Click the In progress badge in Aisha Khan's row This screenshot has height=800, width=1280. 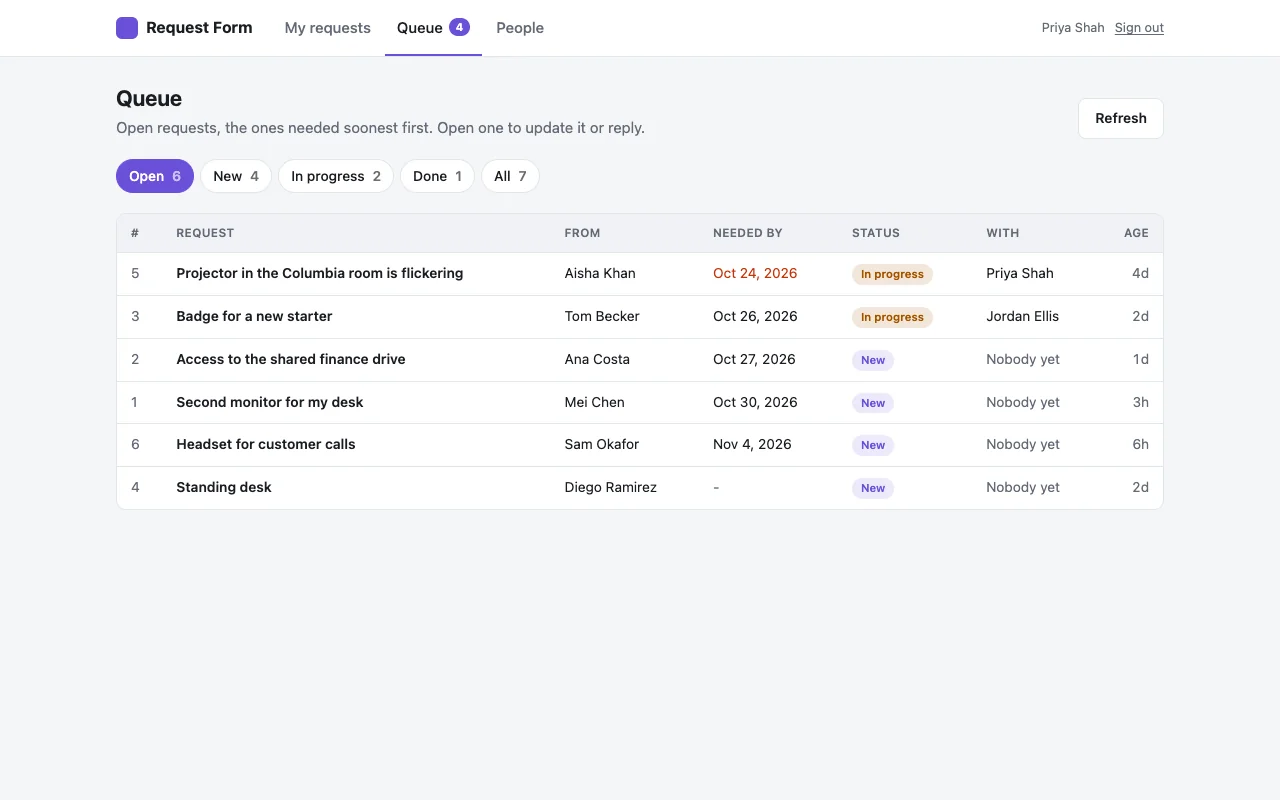coord(892,274)
